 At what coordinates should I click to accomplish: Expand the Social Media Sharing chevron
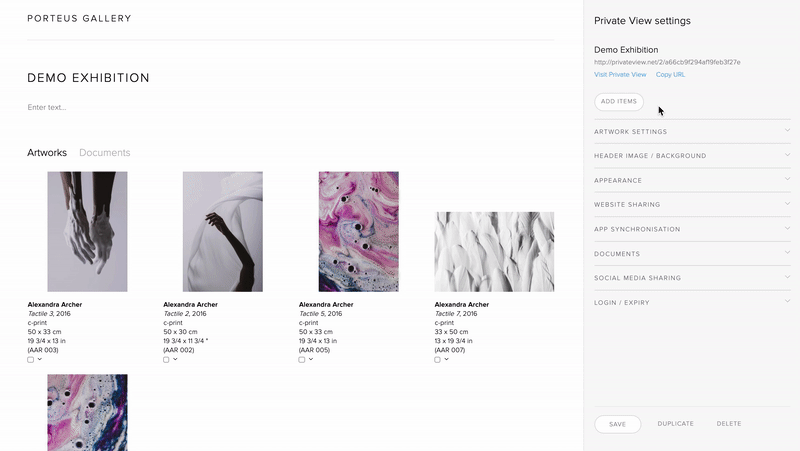tap(787, 277)
